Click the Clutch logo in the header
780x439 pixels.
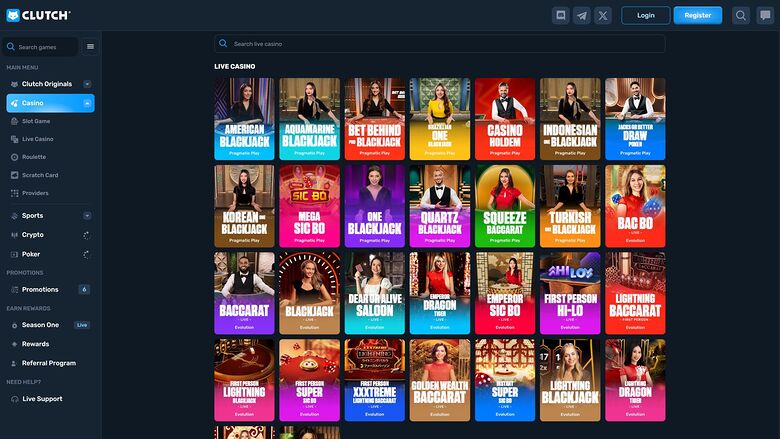tap(38, 15)
